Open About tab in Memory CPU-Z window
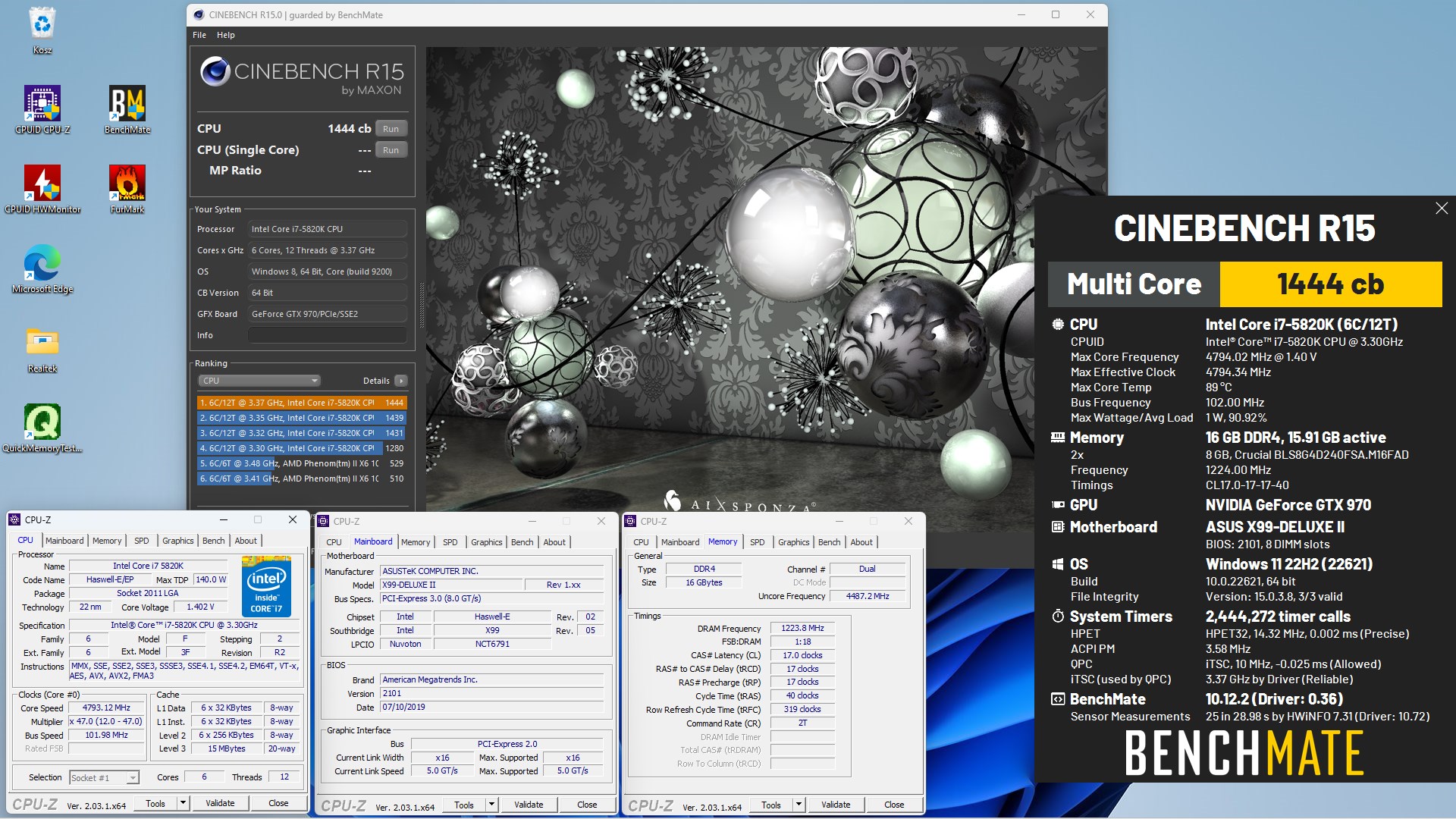Image resolution: width=1456 pixels, height=819 pixels. coord(861,542)
